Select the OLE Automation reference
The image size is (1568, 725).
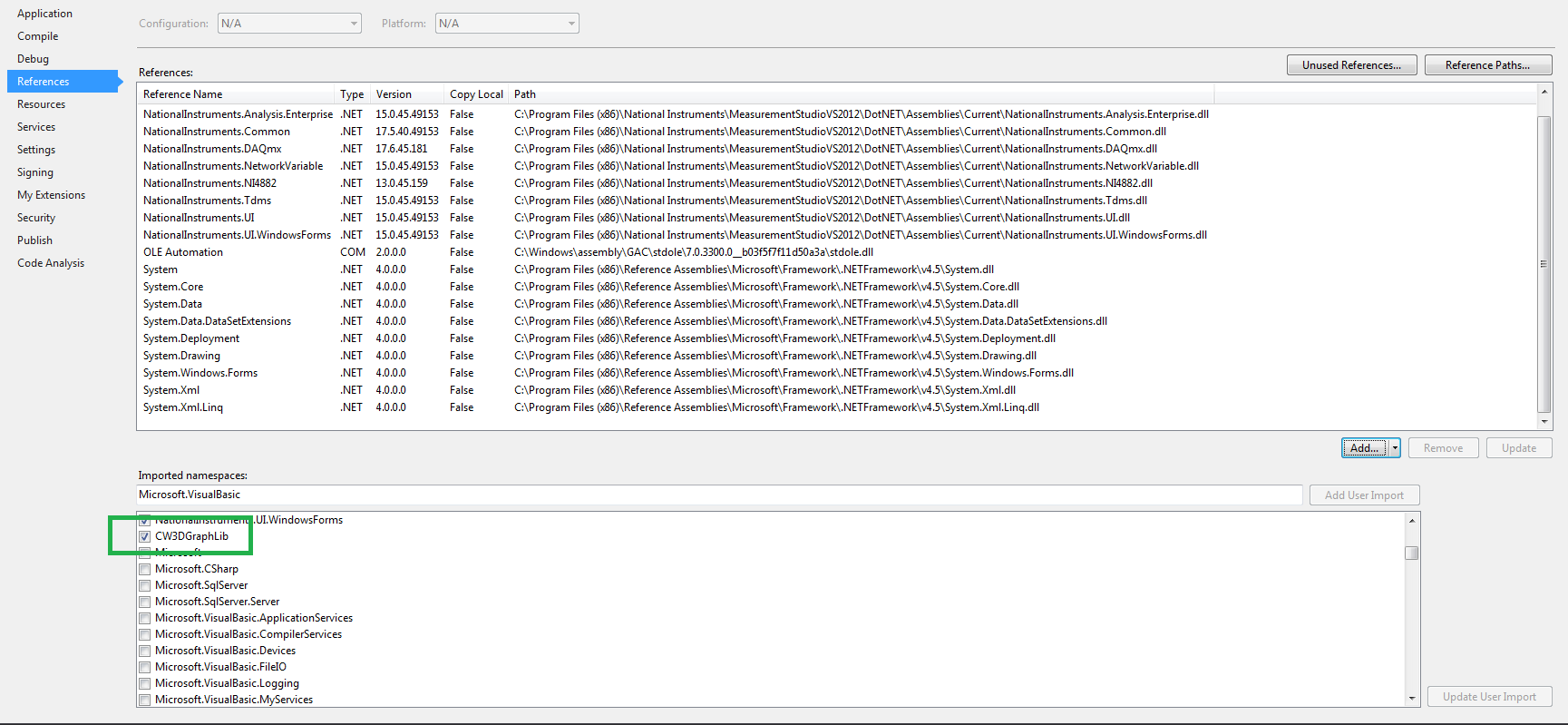point(676,252)
